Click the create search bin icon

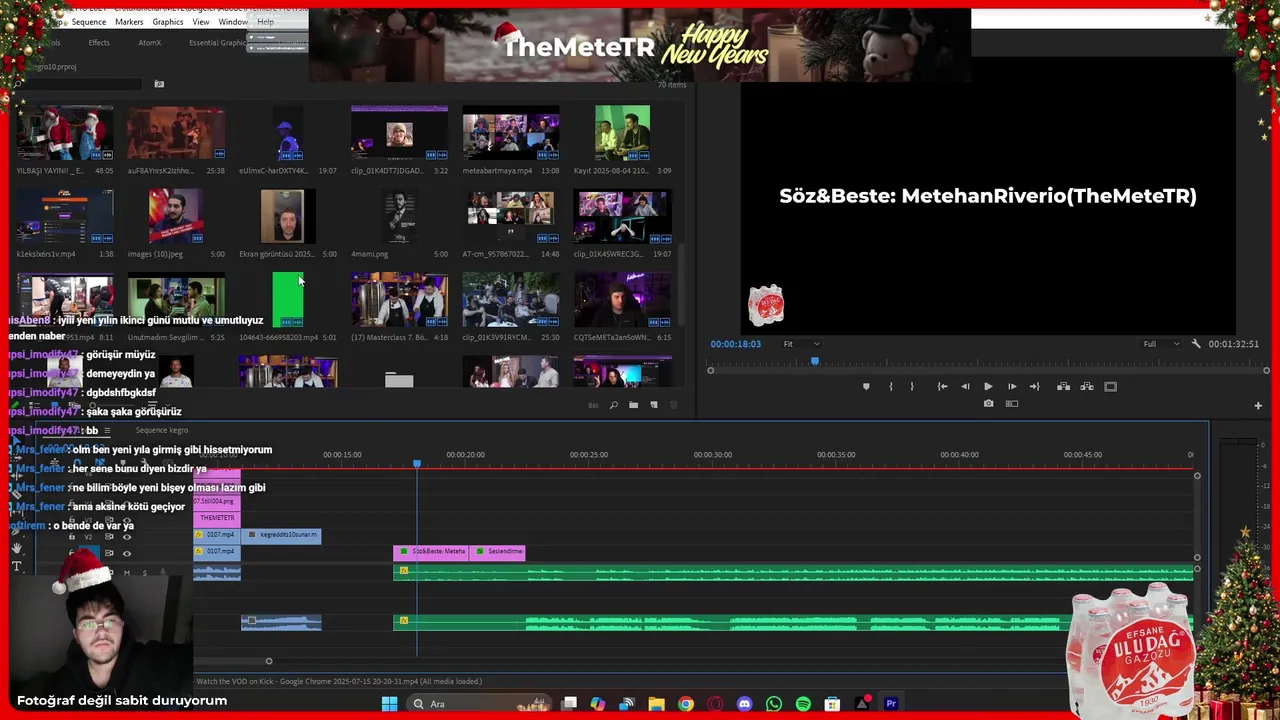[x=159, y=85]
